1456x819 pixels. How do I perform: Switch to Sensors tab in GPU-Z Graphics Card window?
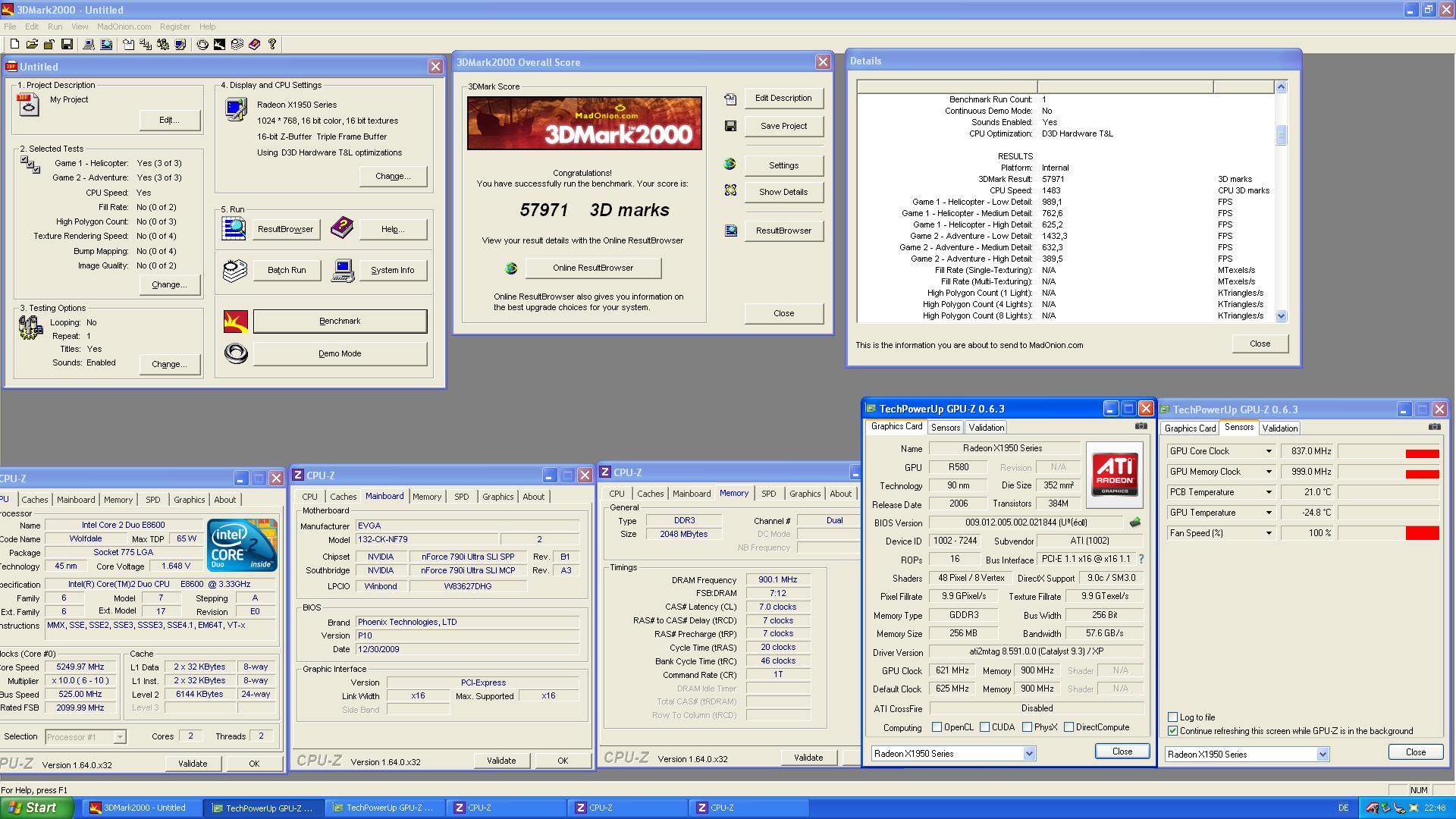pos(946,428)
